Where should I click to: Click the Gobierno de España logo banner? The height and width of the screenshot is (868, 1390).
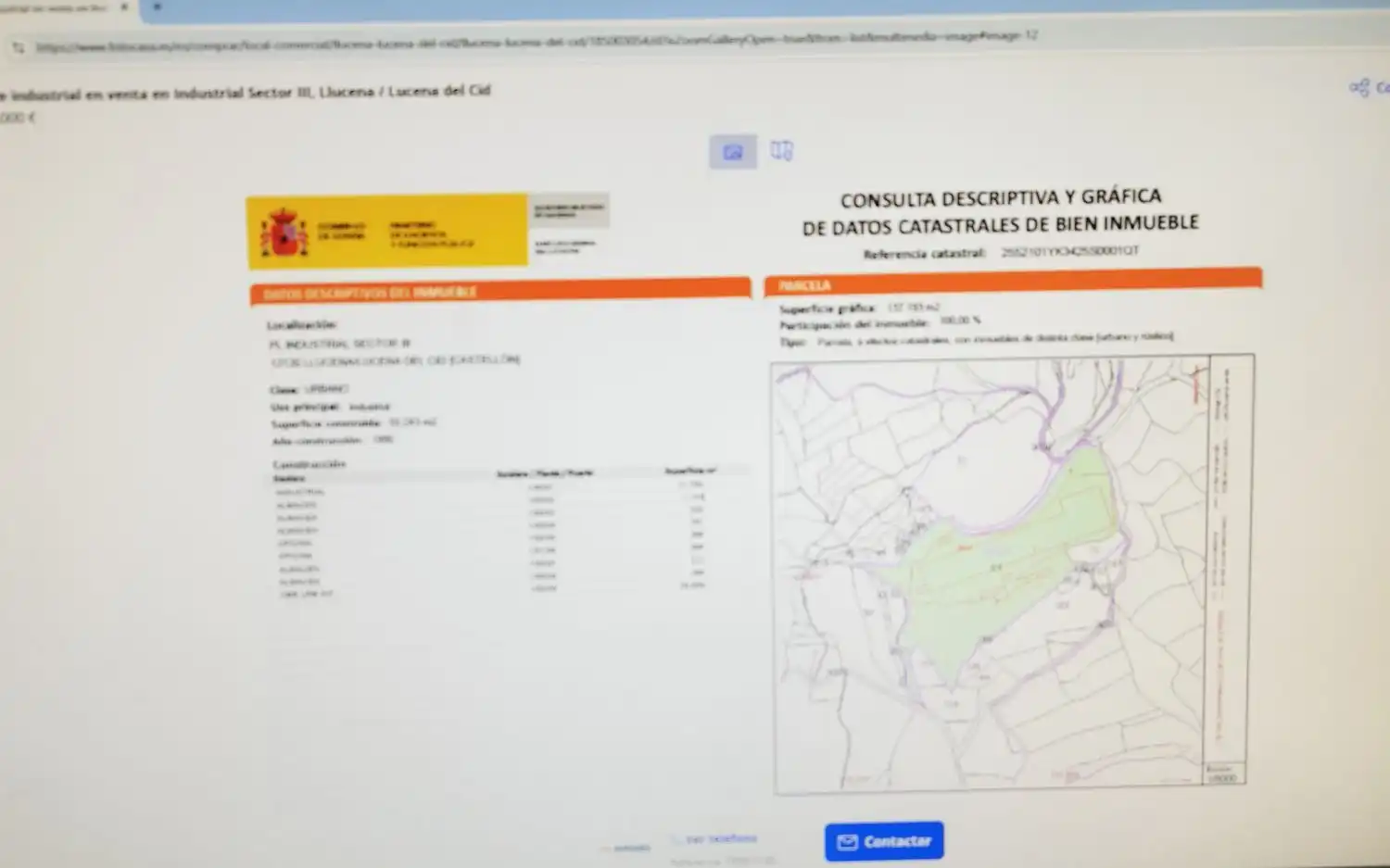387,231
